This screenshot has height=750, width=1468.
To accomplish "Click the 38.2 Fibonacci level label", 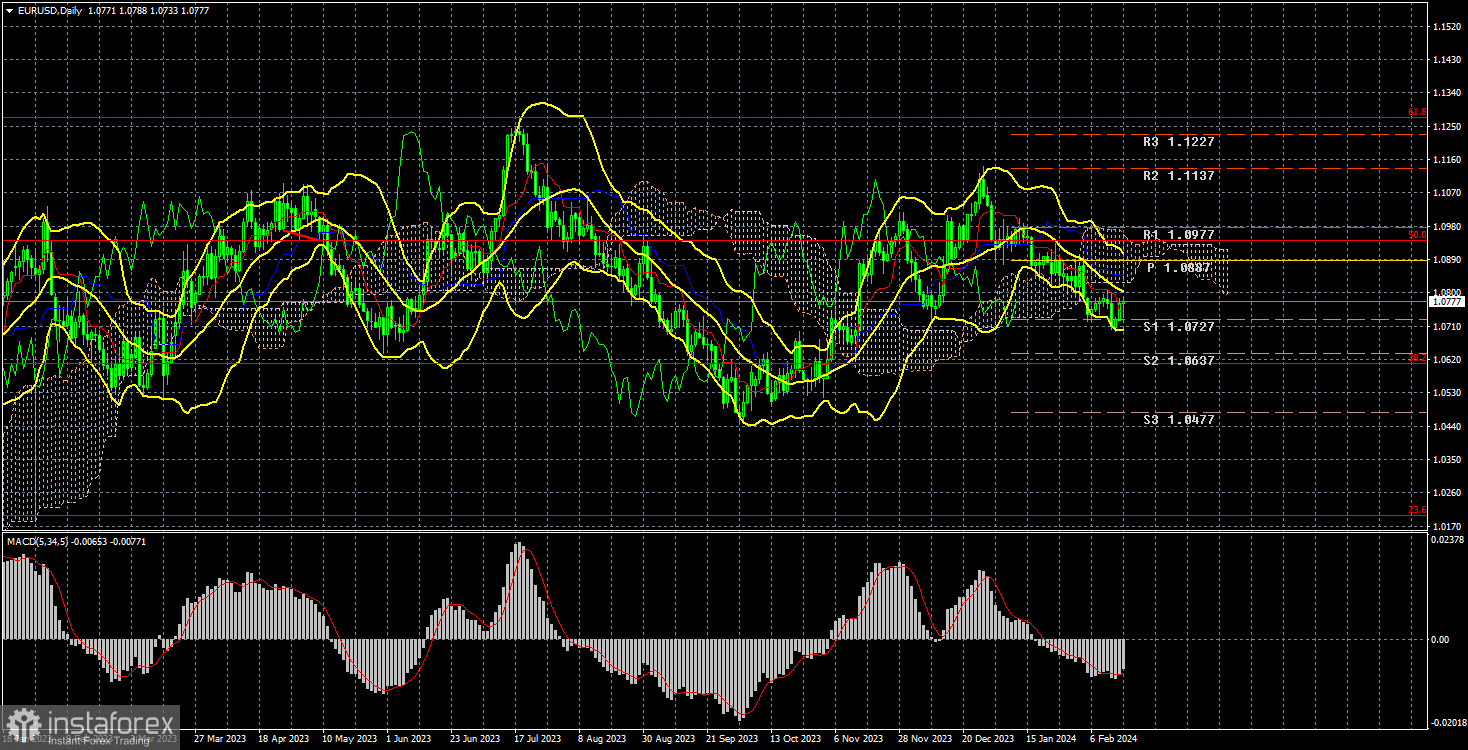I will click(x=1417, y=358).
